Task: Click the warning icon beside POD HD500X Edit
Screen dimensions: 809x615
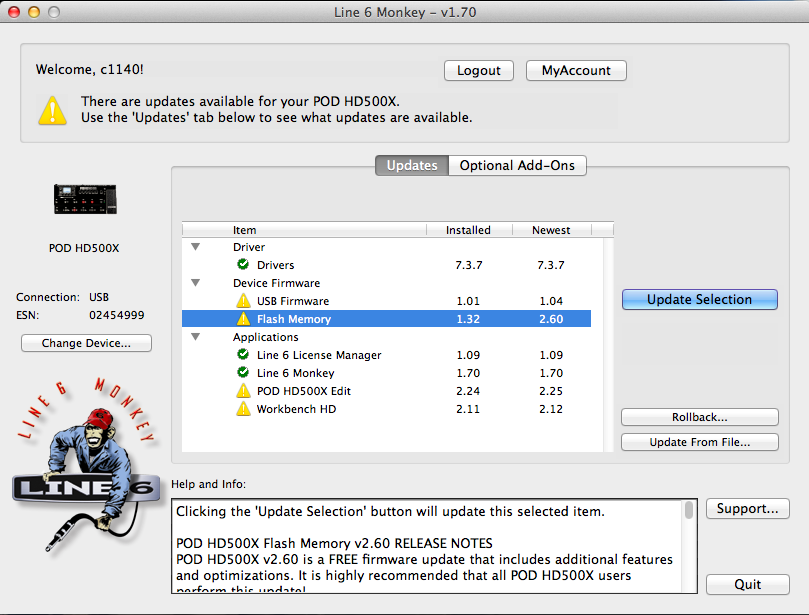Action: pos(243,391)
